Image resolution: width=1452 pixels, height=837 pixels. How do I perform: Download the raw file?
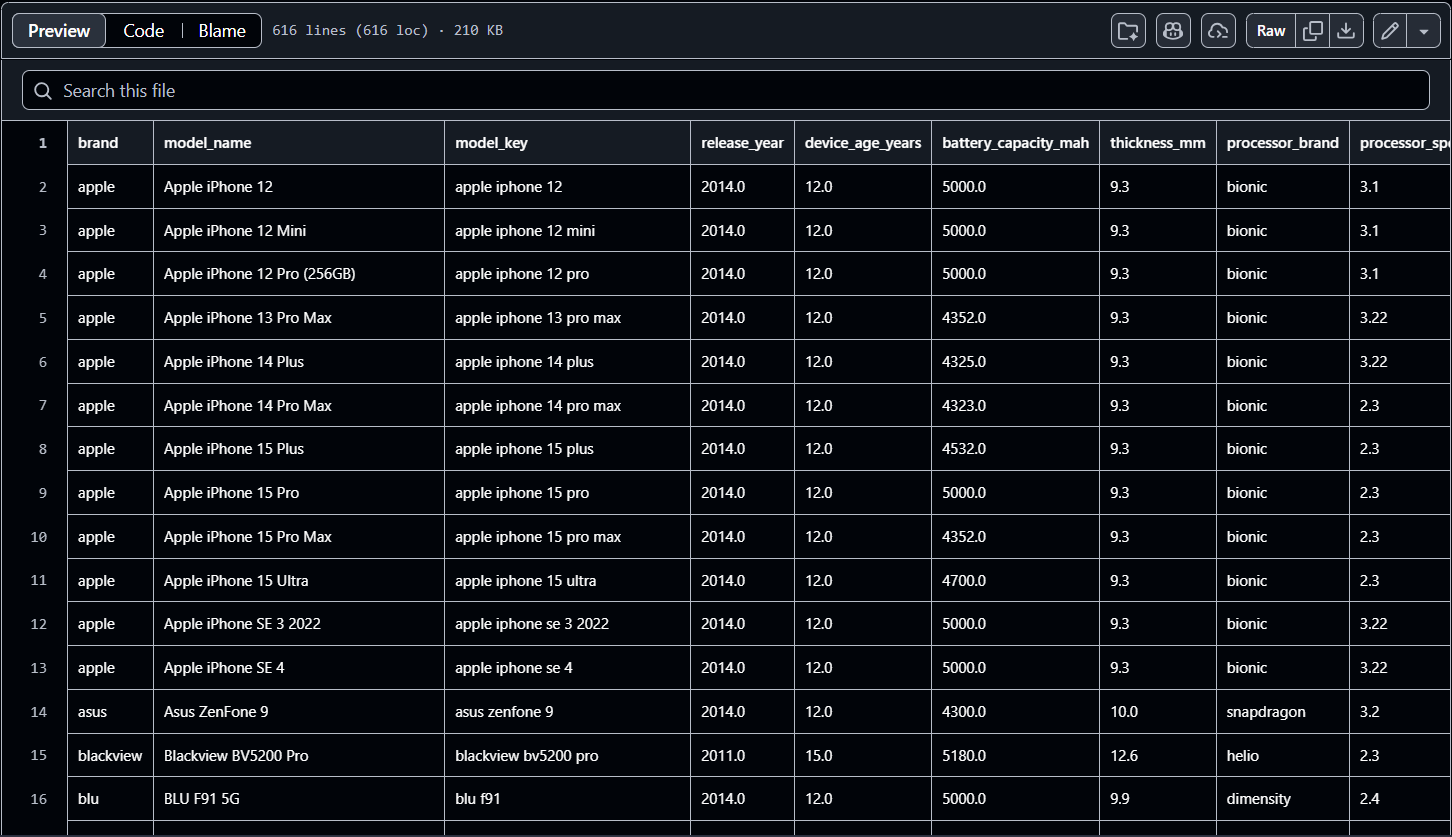pos(1347,31)
